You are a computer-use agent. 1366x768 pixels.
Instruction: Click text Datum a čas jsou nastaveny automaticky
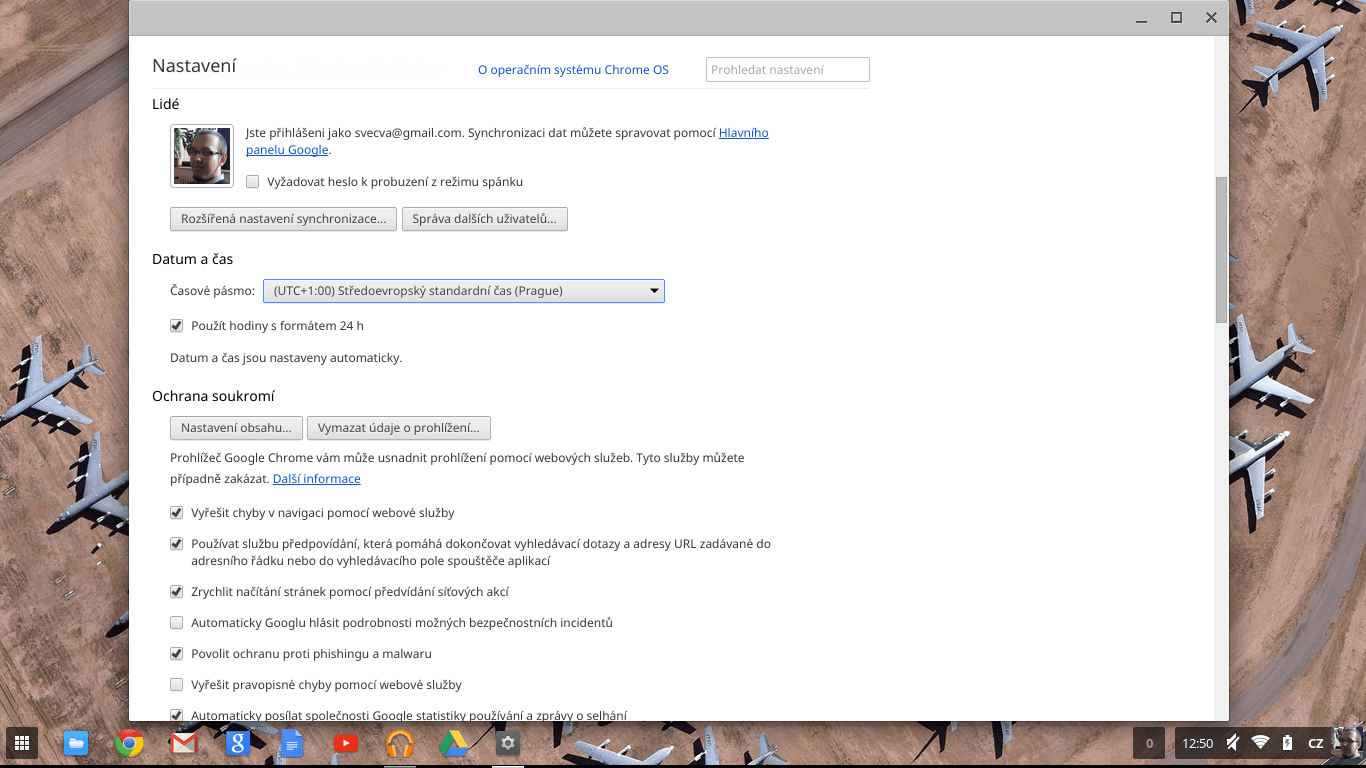[x=286, y=357]
